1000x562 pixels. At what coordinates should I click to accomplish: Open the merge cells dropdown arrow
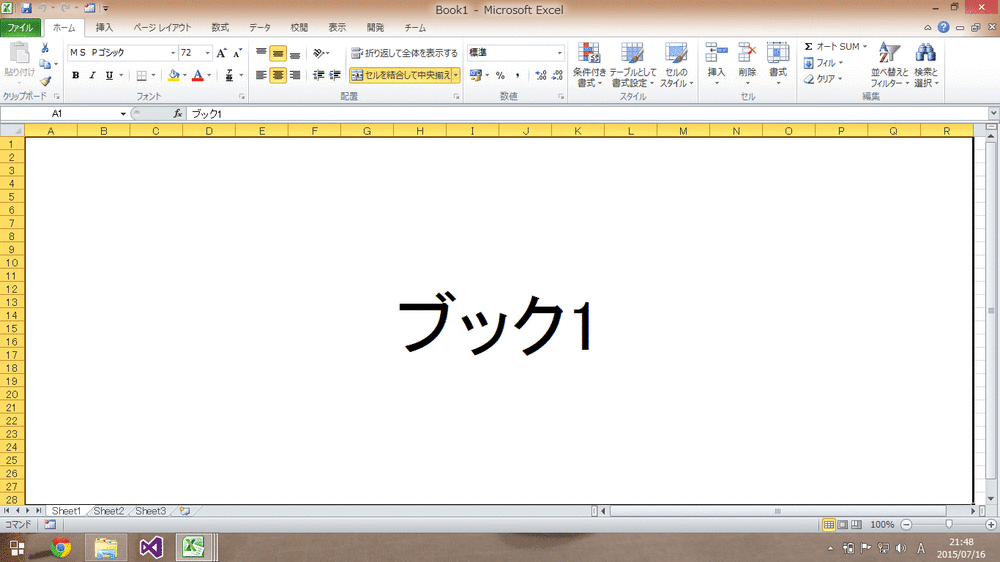[456, 75]
